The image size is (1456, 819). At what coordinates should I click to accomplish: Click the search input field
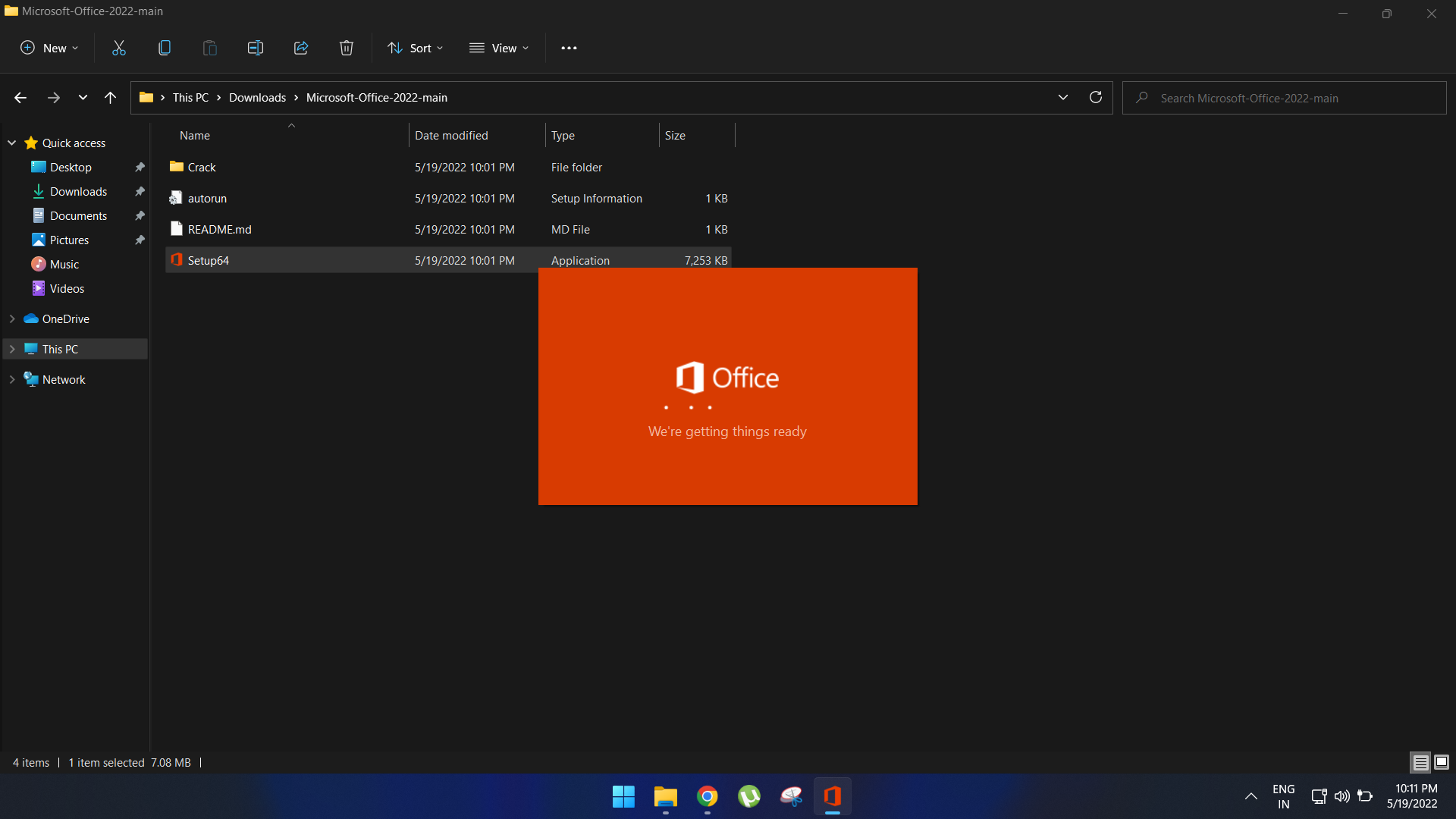[x=1287, y=97]
